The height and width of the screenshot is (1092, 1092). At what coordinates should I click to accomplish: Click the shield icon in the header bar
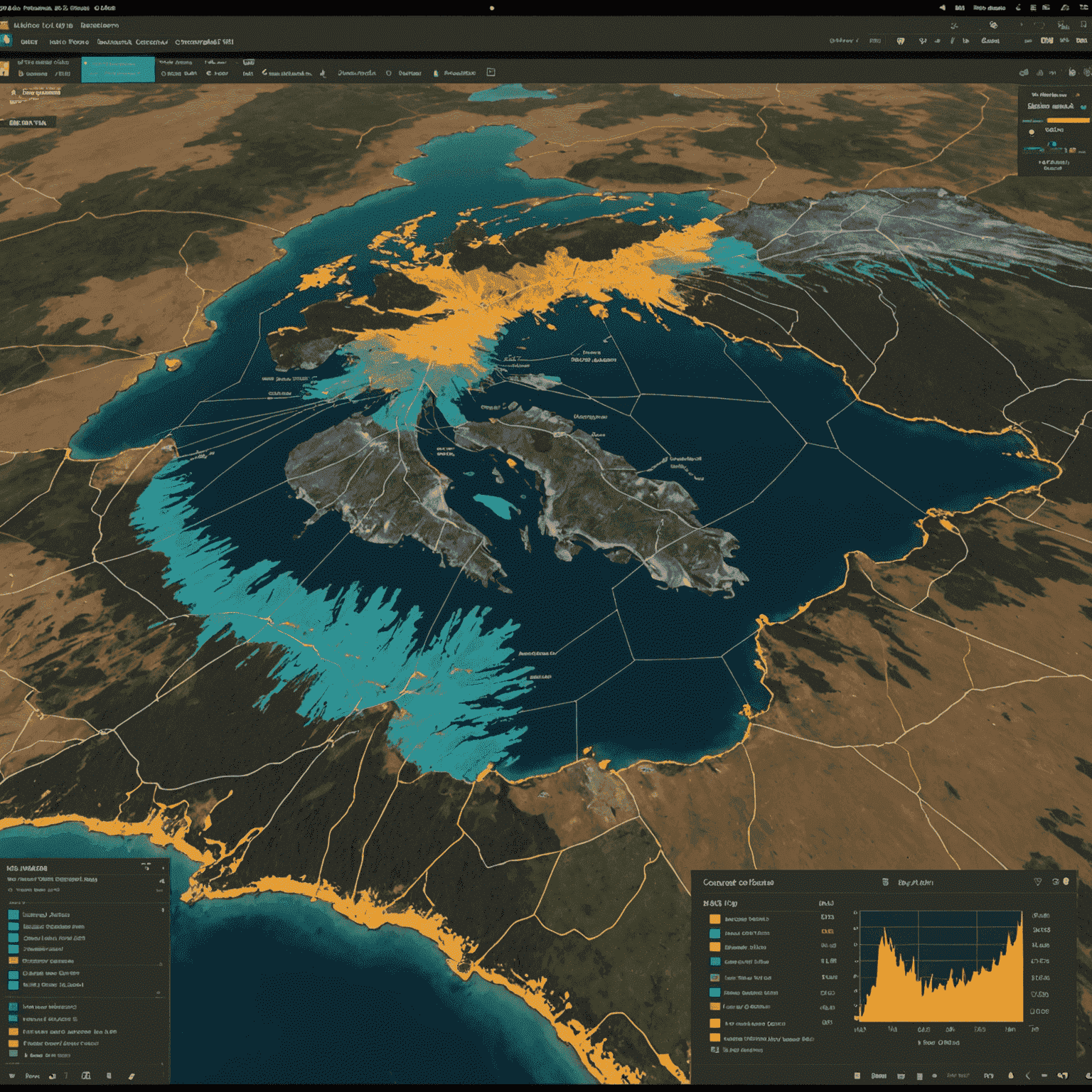click(901, 41)
